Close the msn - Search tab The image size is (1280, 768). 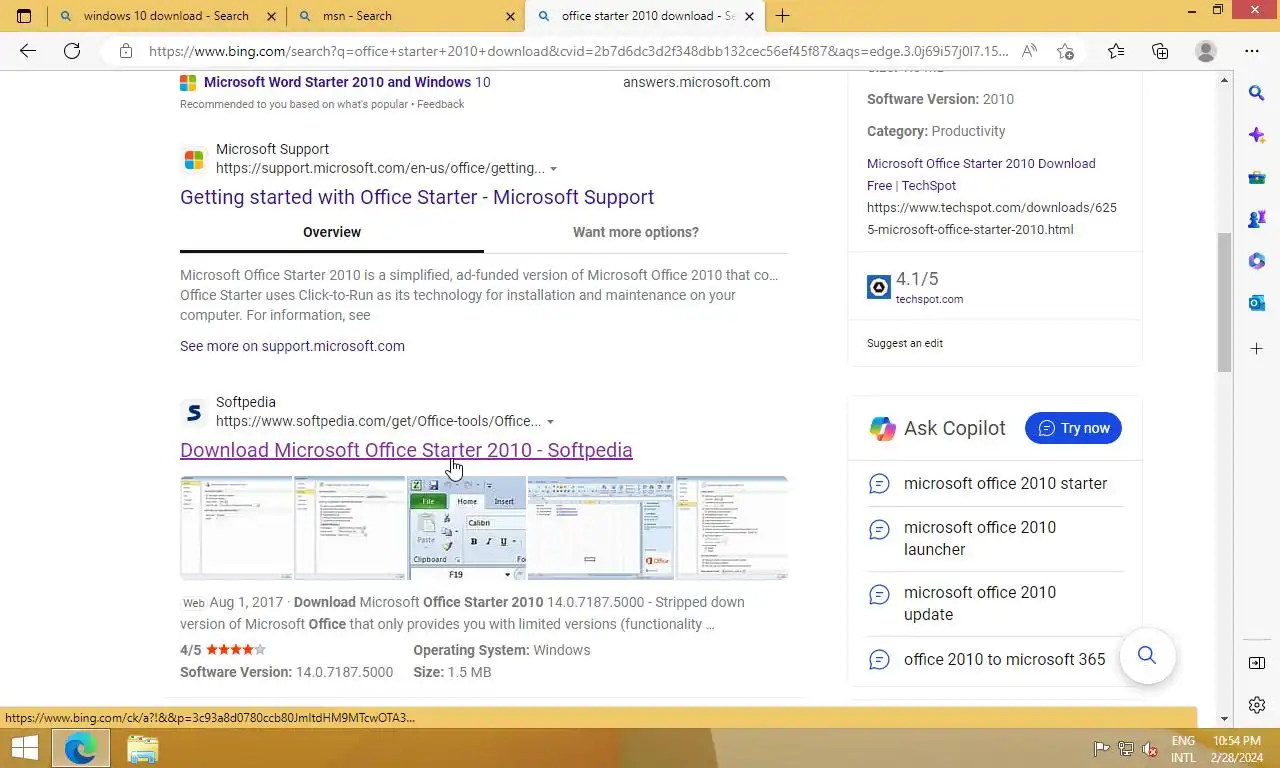point(511,16)
